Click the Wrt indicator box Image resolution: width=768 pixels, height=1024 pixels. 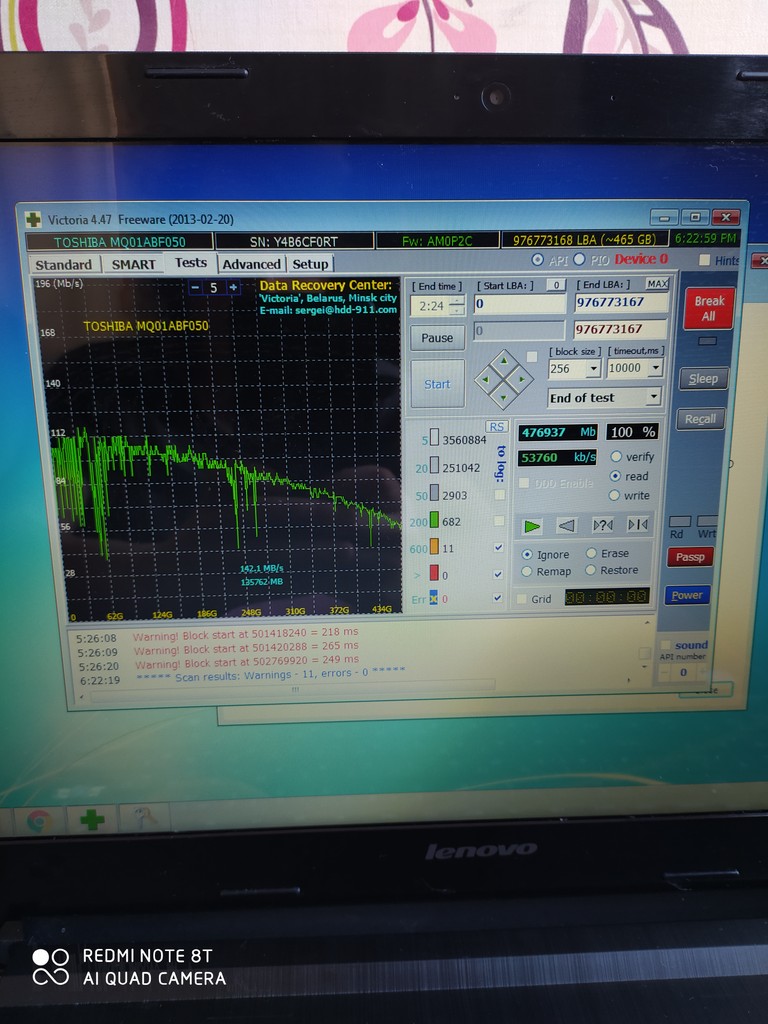pyautogui.click(x=707, y=520)
